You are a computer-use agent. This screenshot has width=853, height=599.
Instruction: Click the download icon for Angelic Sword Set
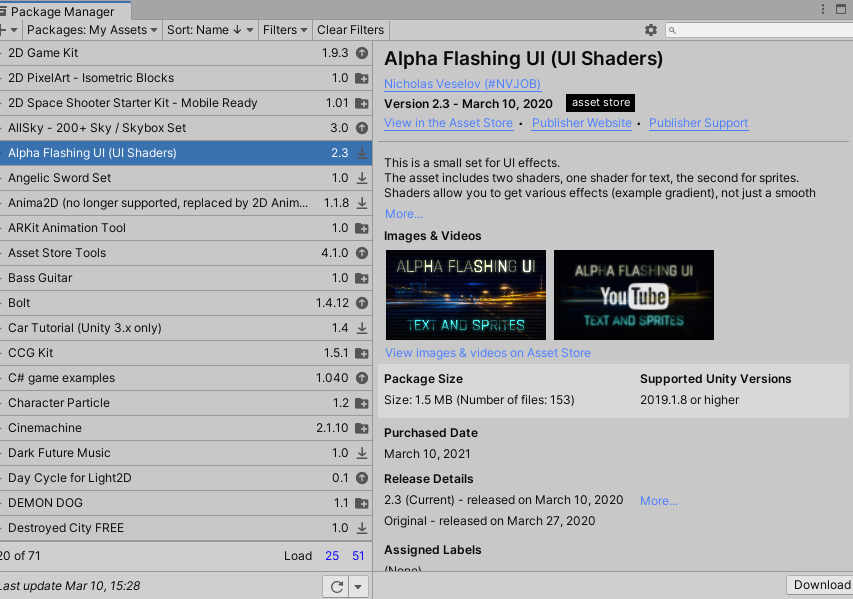pyautogui.click(x=362, y=178)
